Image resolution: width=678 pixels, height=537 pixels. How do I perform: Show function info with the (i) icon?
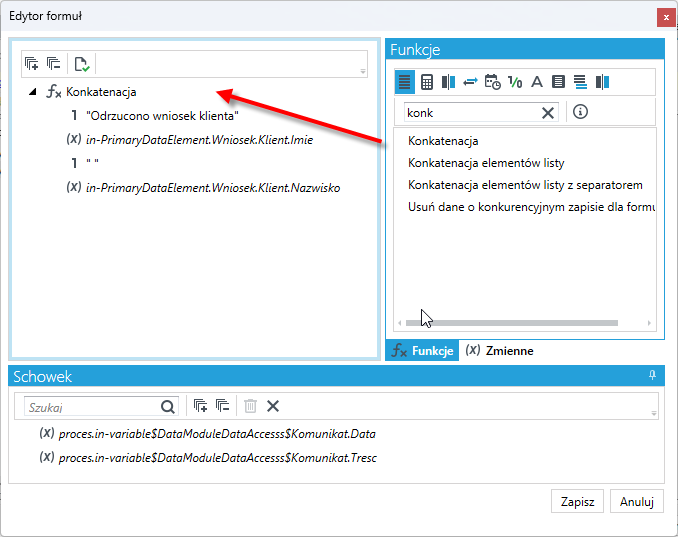tap(580, 112)
